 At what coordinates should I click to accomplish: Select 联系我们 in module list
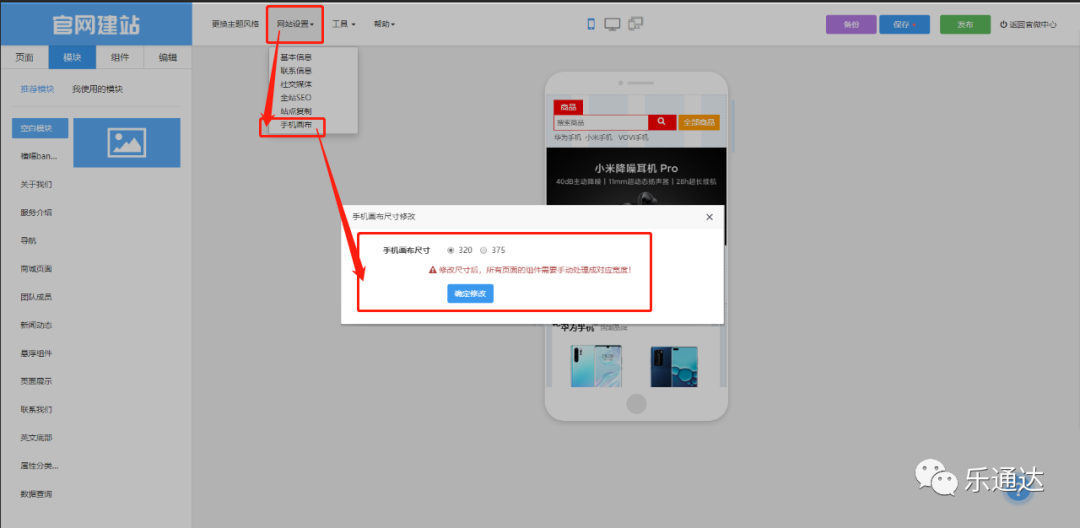tap(36, 410)
